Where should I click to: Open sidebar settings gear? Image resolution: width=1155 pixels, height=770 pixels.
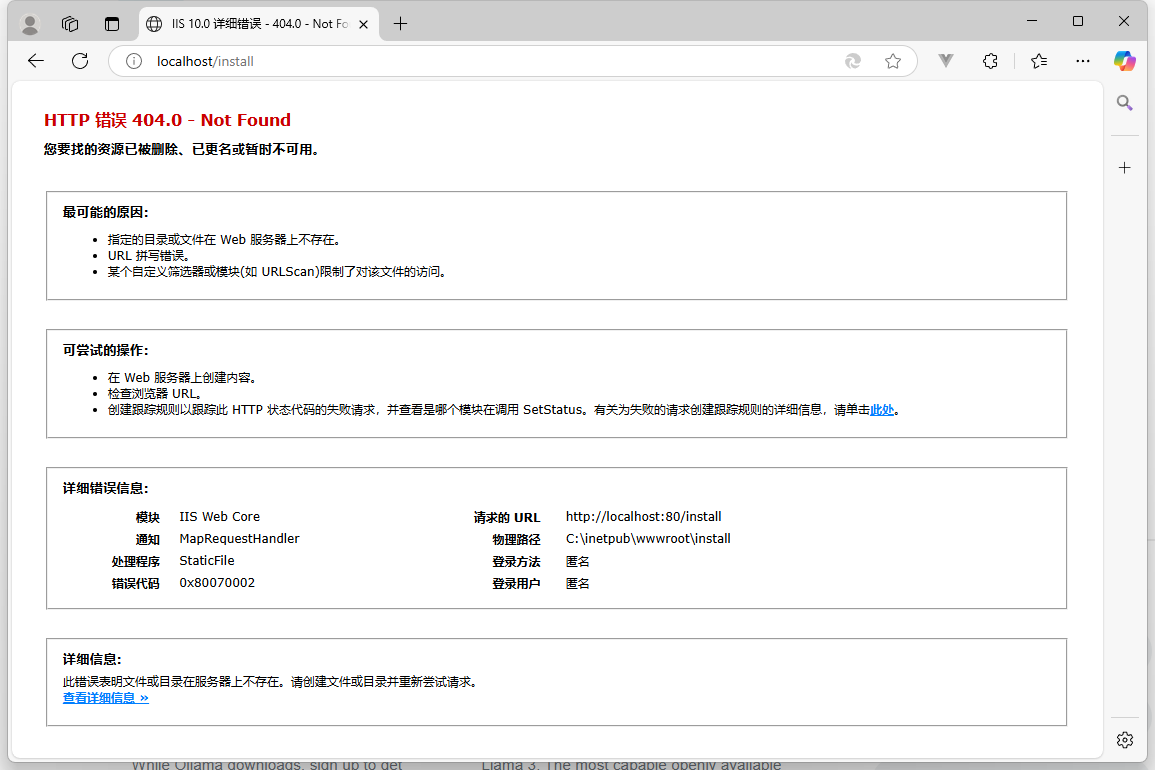[x=1124, y=740]
